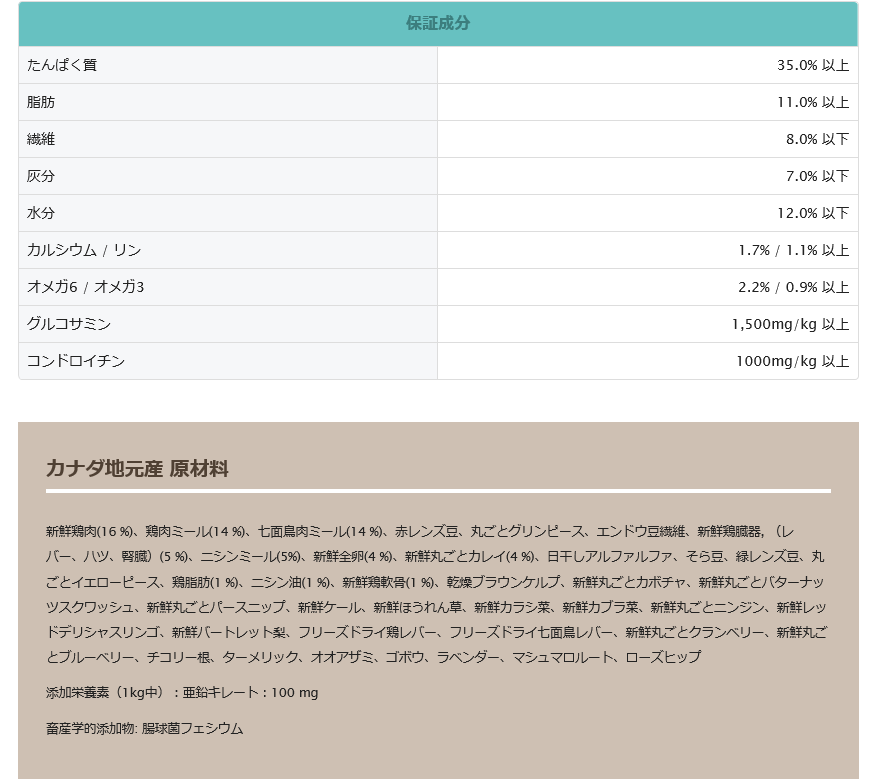Click the 1,500mg/kg 以上 glucosamine value
This screenshot has height=783, width=875.
pyautogui.click(x=790, y=324)
